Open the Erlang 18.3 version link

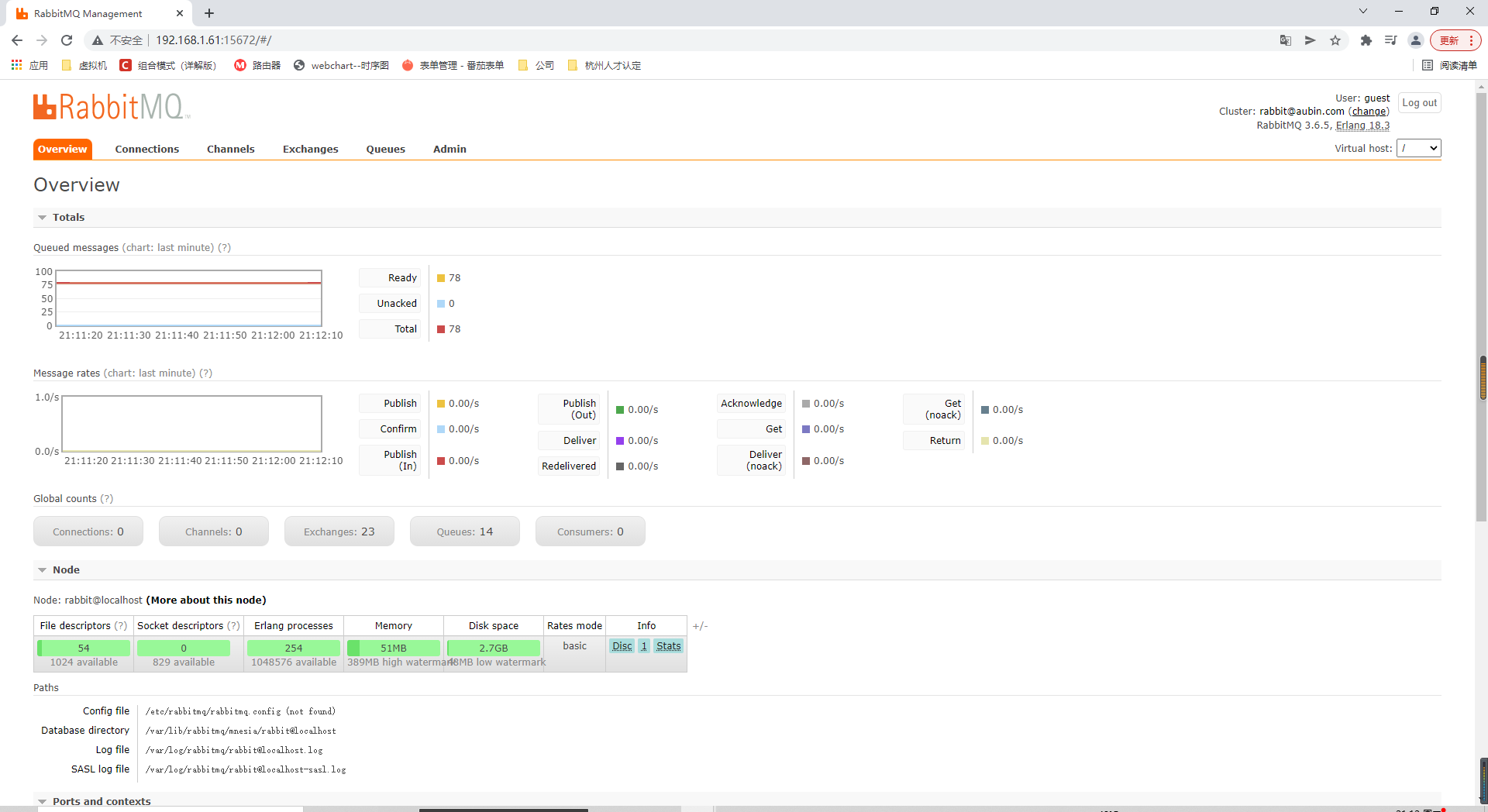pos(1362,126)
